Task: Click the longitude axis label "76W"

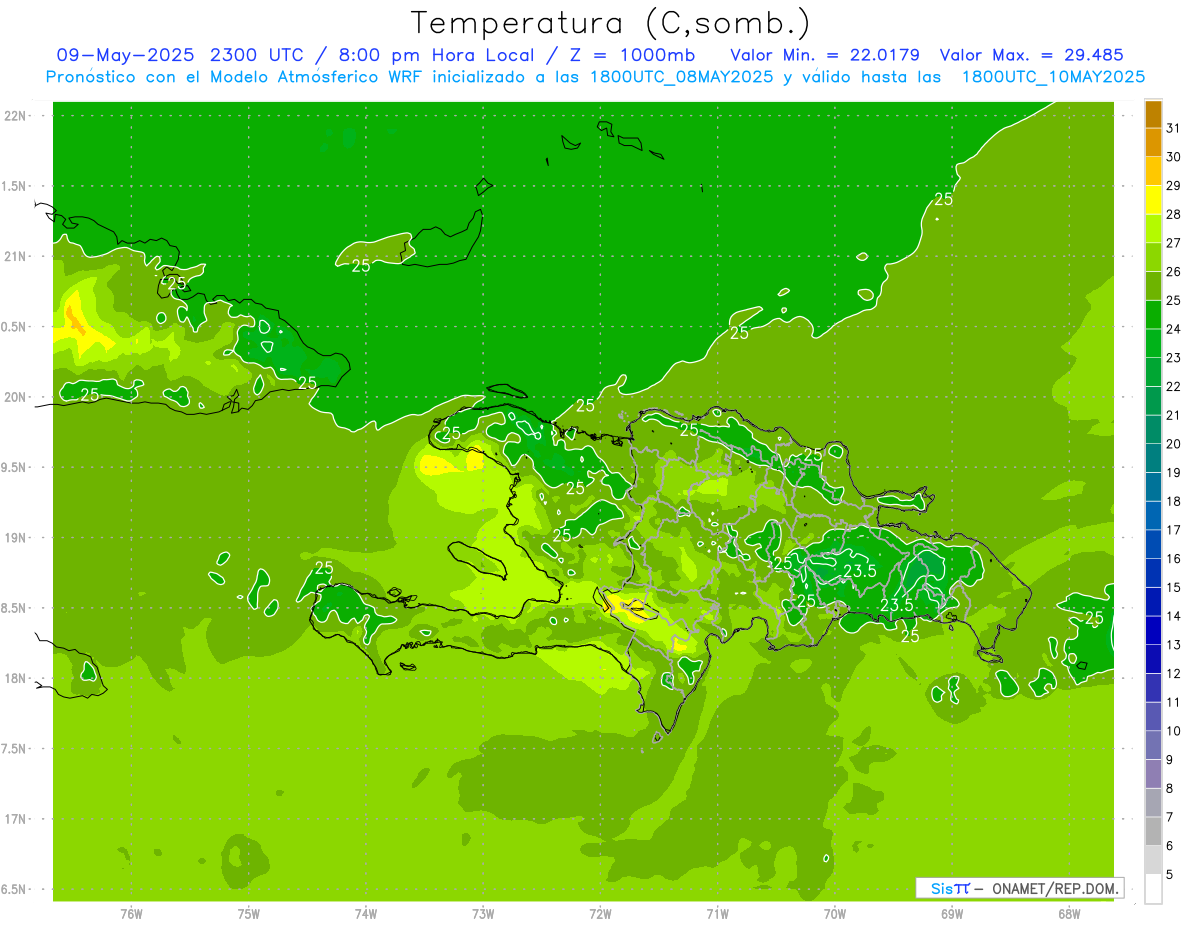Action: pyautogui.click(x=131, y=914)
